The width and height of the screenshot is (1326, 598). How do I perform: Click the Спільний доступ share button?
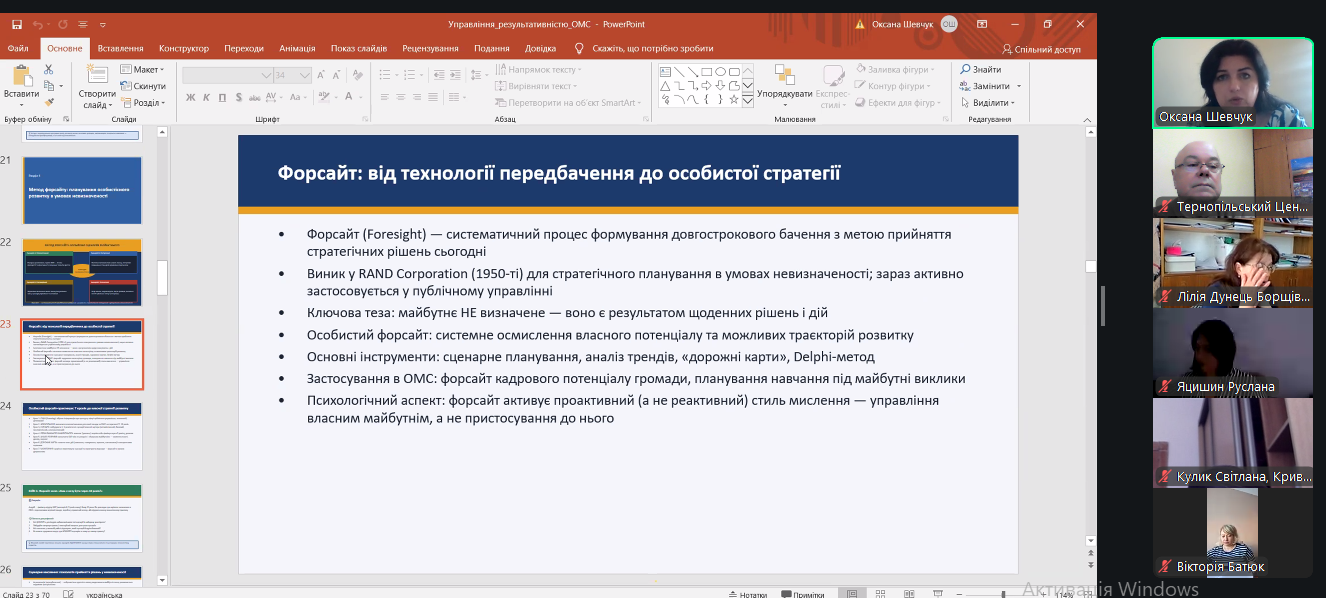pyautogui.click(x=1041, y=49)
